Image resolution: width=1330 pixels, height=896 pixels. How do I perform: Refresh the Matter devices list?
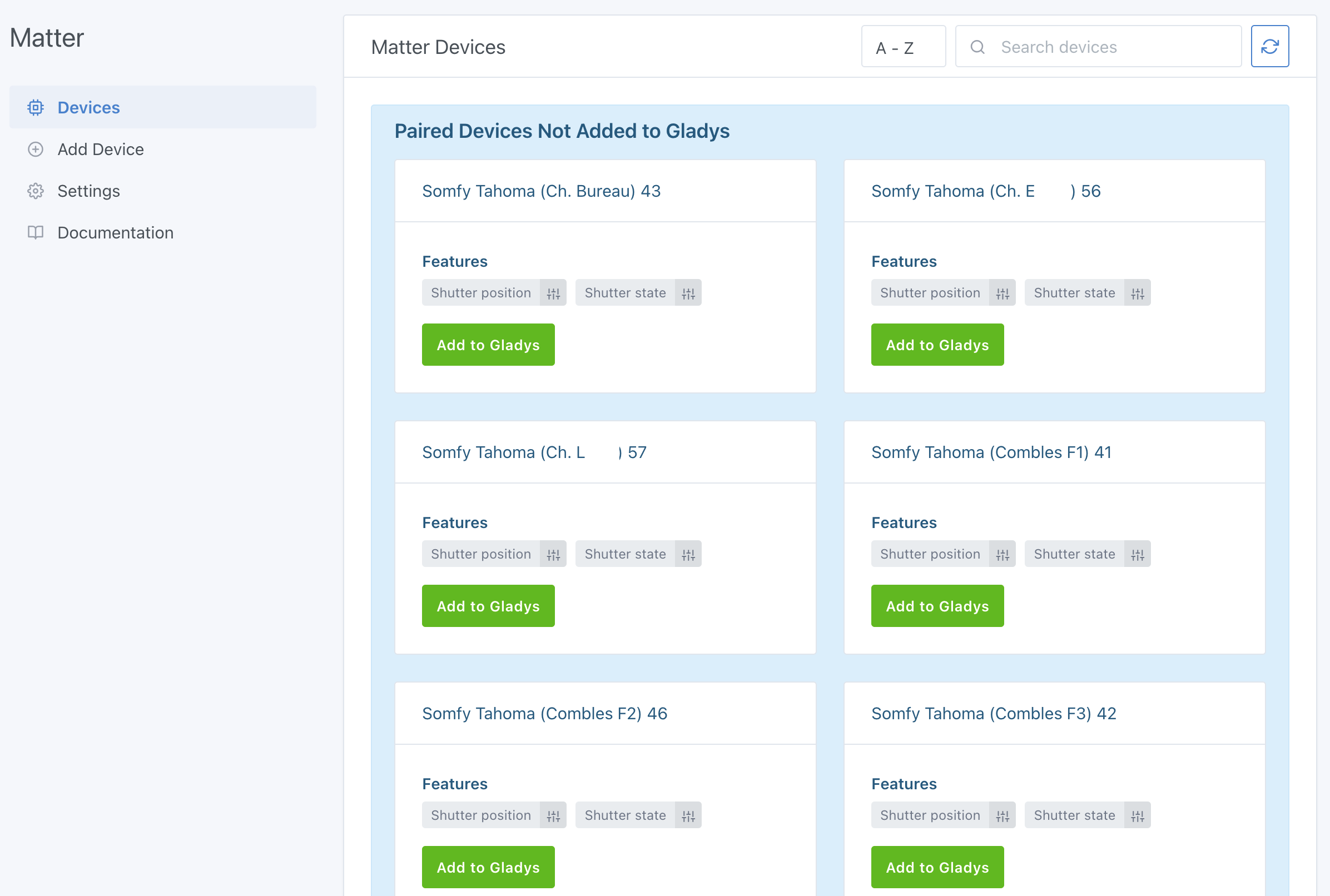tap(1270, 46)
